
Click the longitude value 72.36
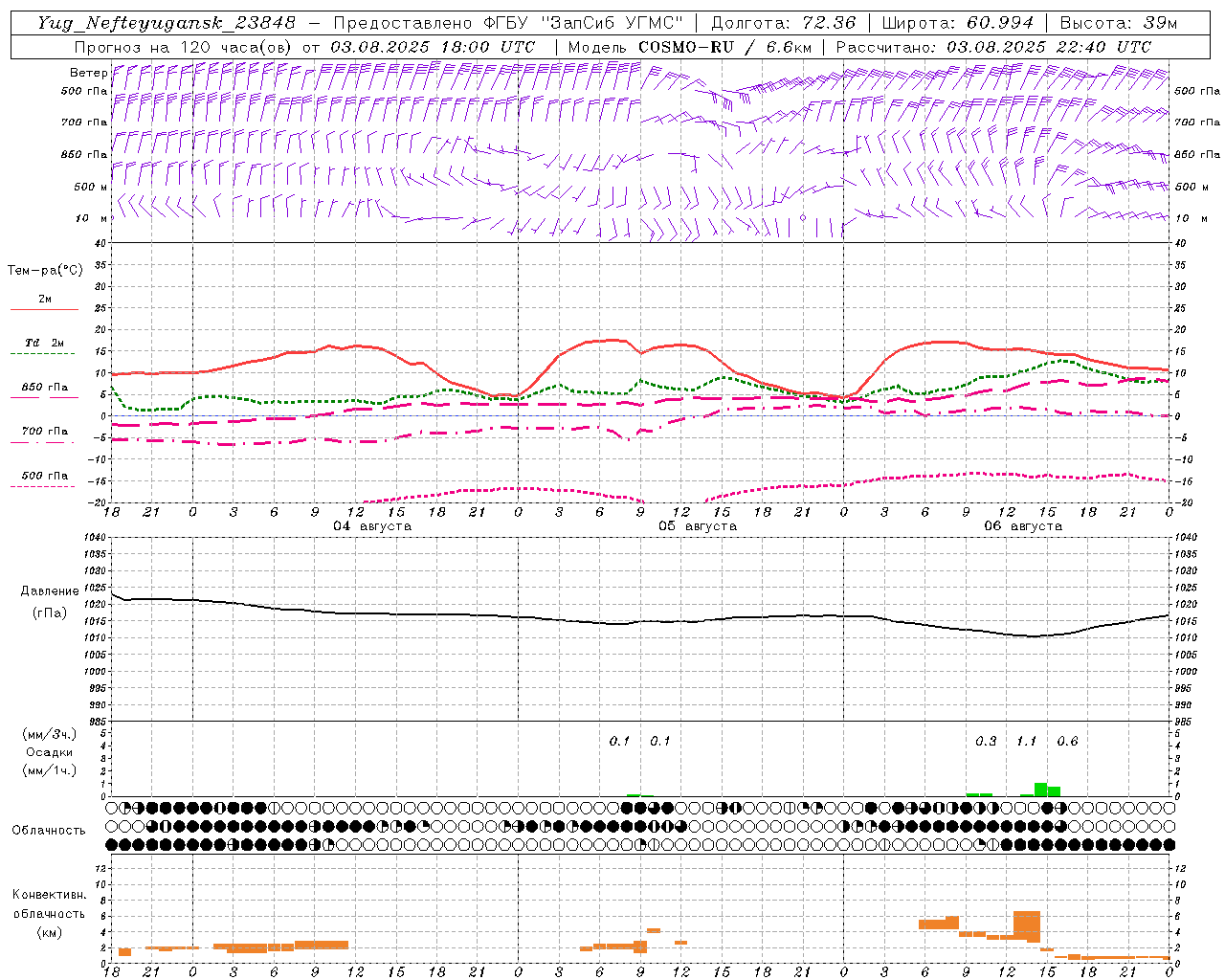[x=829, y=23]
